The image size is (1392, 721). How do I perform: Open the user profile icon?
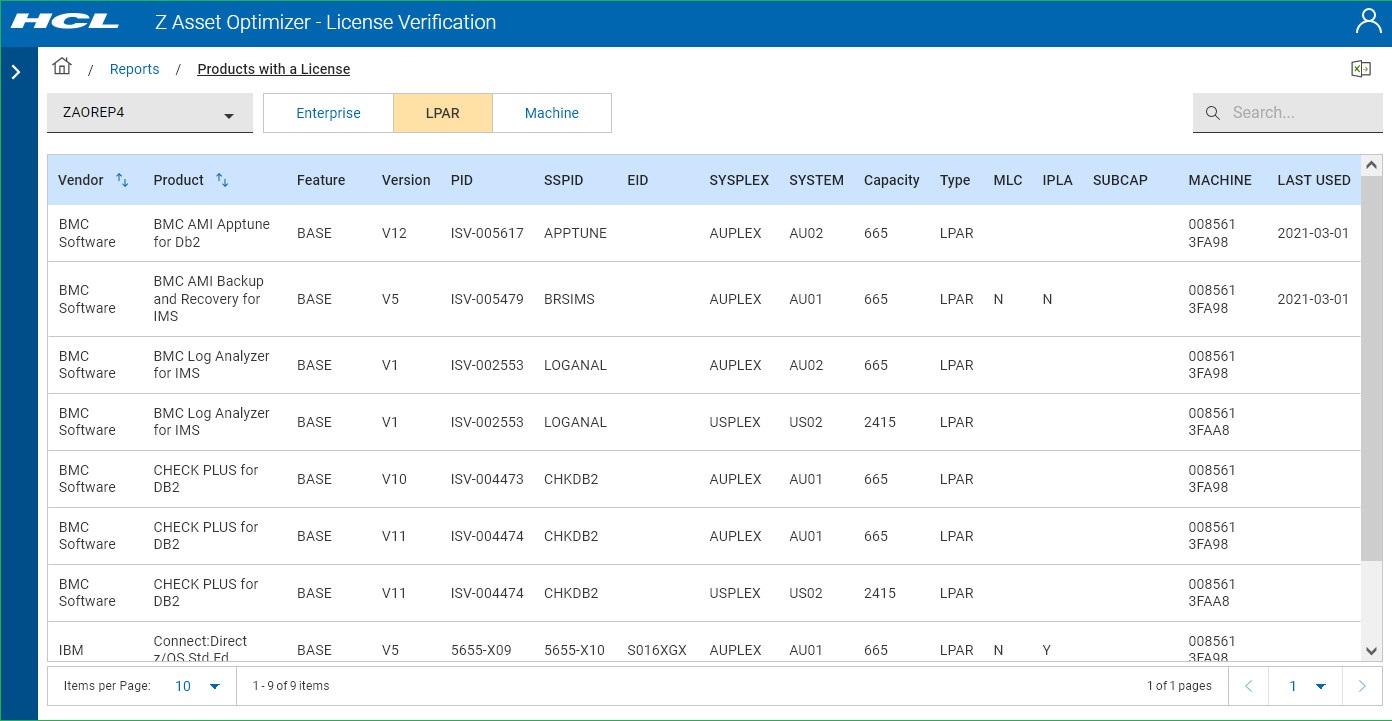click(1367, 21)
